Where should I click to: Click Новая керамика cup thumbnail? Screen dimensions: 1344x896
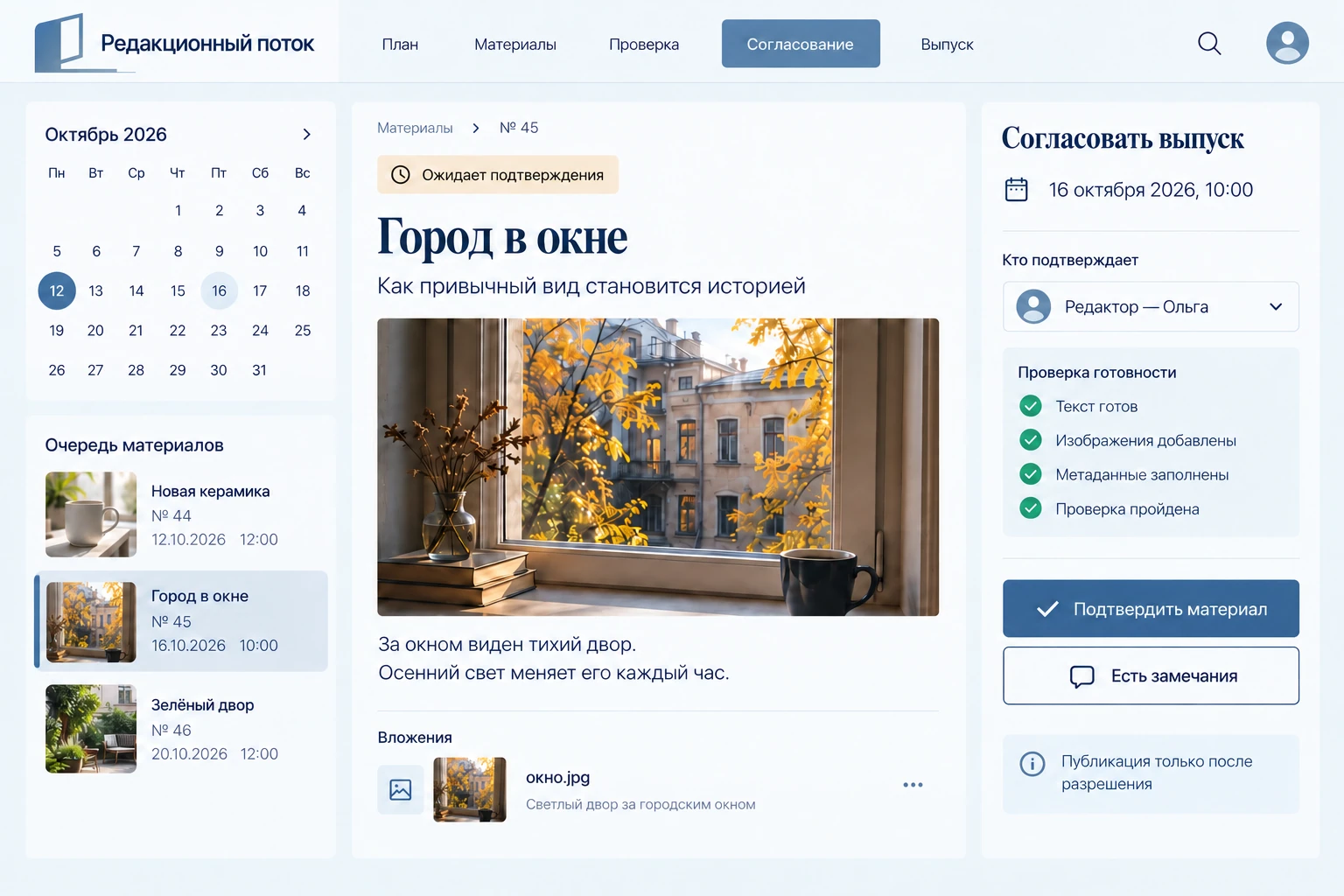pyautogui.click(x=91, y=514)
